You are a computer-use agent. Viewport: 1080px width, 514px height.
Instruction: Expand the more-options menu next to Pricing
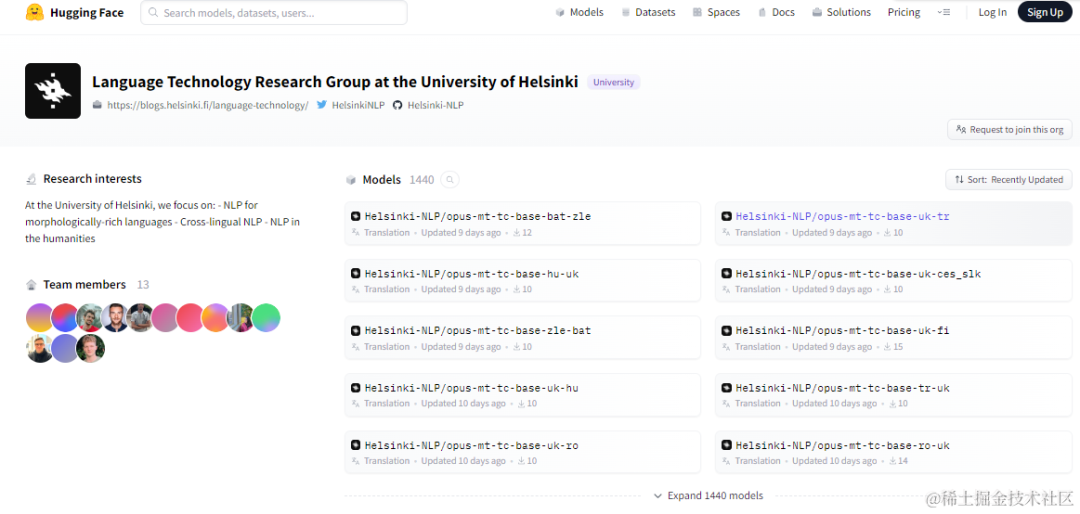pyautogui.click(x=944, y=12)
